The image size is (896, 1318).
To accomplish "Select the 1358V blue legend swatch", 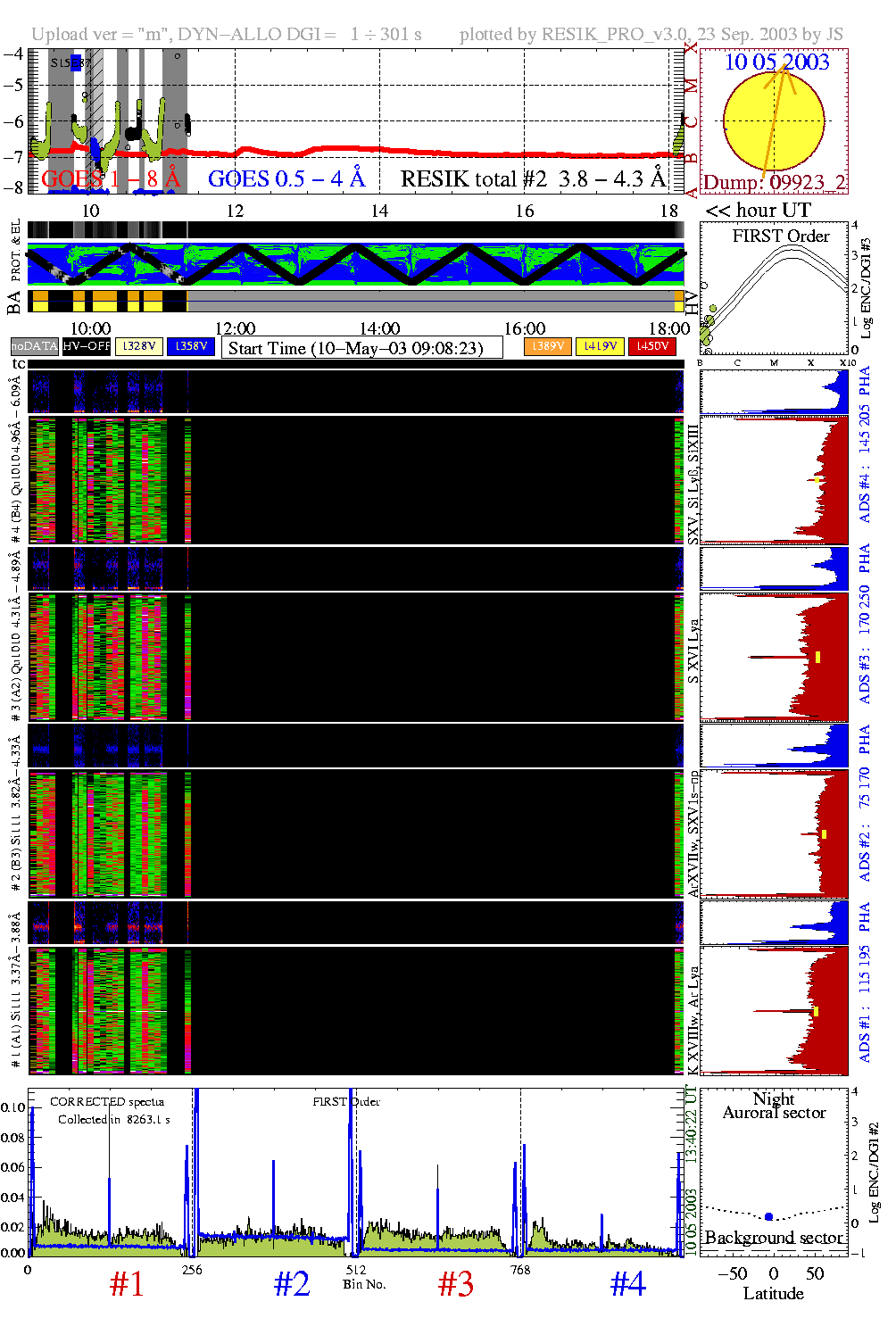I will (191, 346).
